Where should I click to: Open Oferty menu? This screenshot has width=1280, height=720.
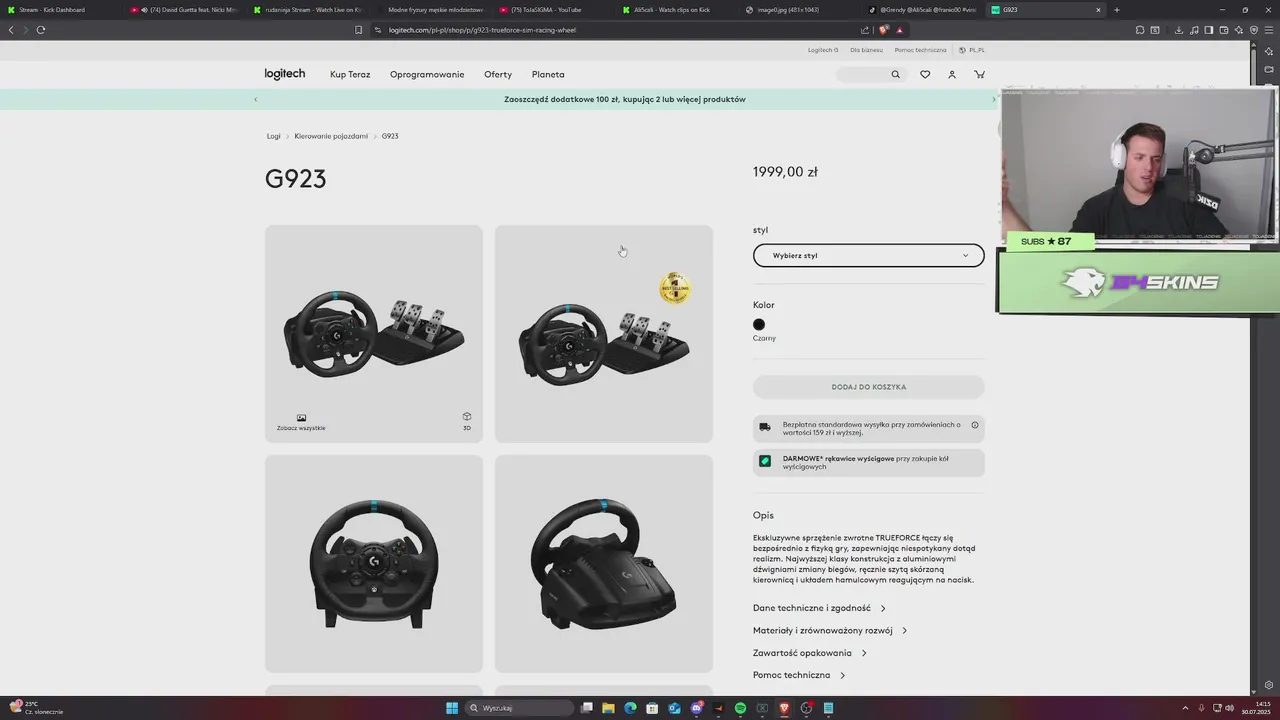pyautogui.click(x=498, y=75)
